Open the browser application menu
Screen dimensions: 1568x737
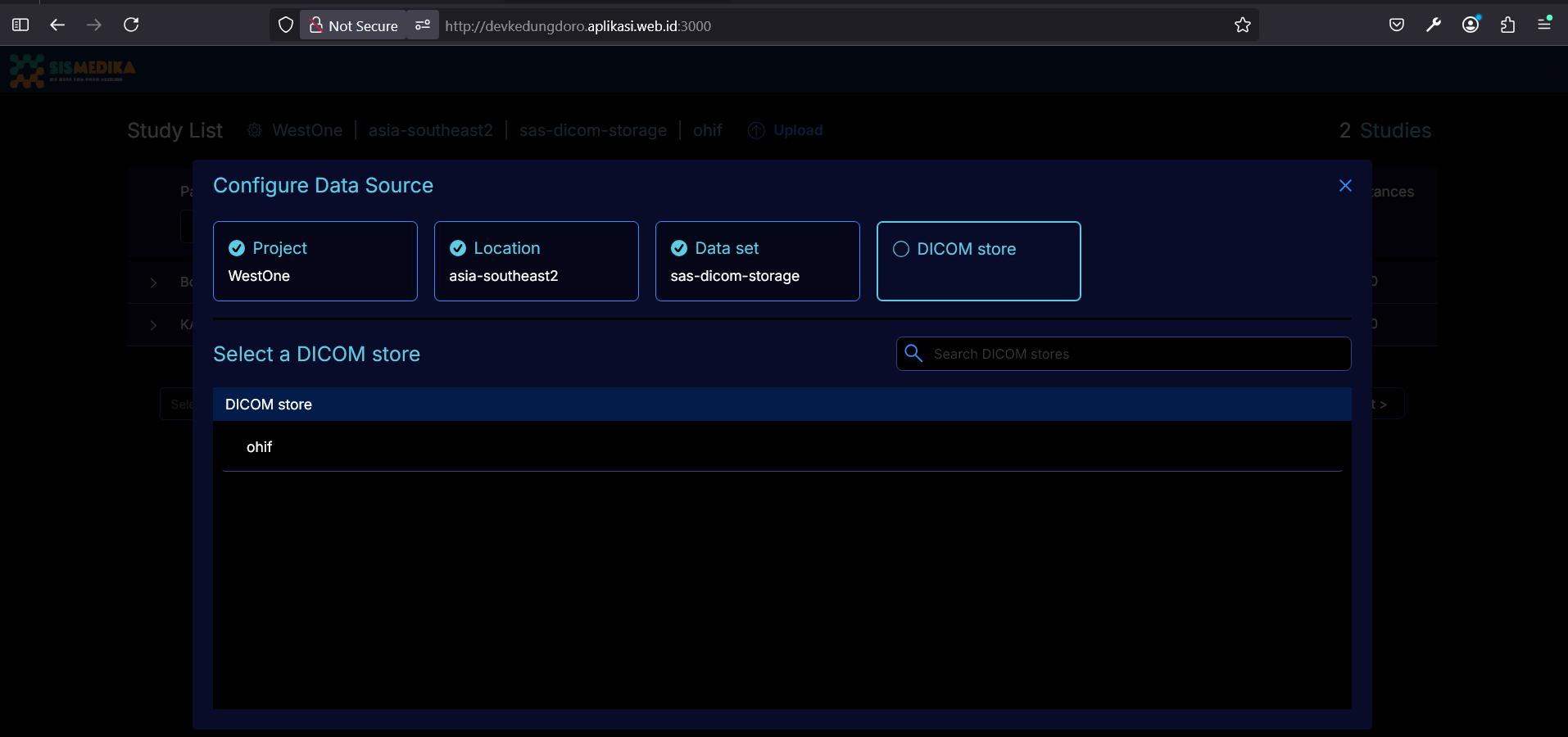(x=1544, y=25)
